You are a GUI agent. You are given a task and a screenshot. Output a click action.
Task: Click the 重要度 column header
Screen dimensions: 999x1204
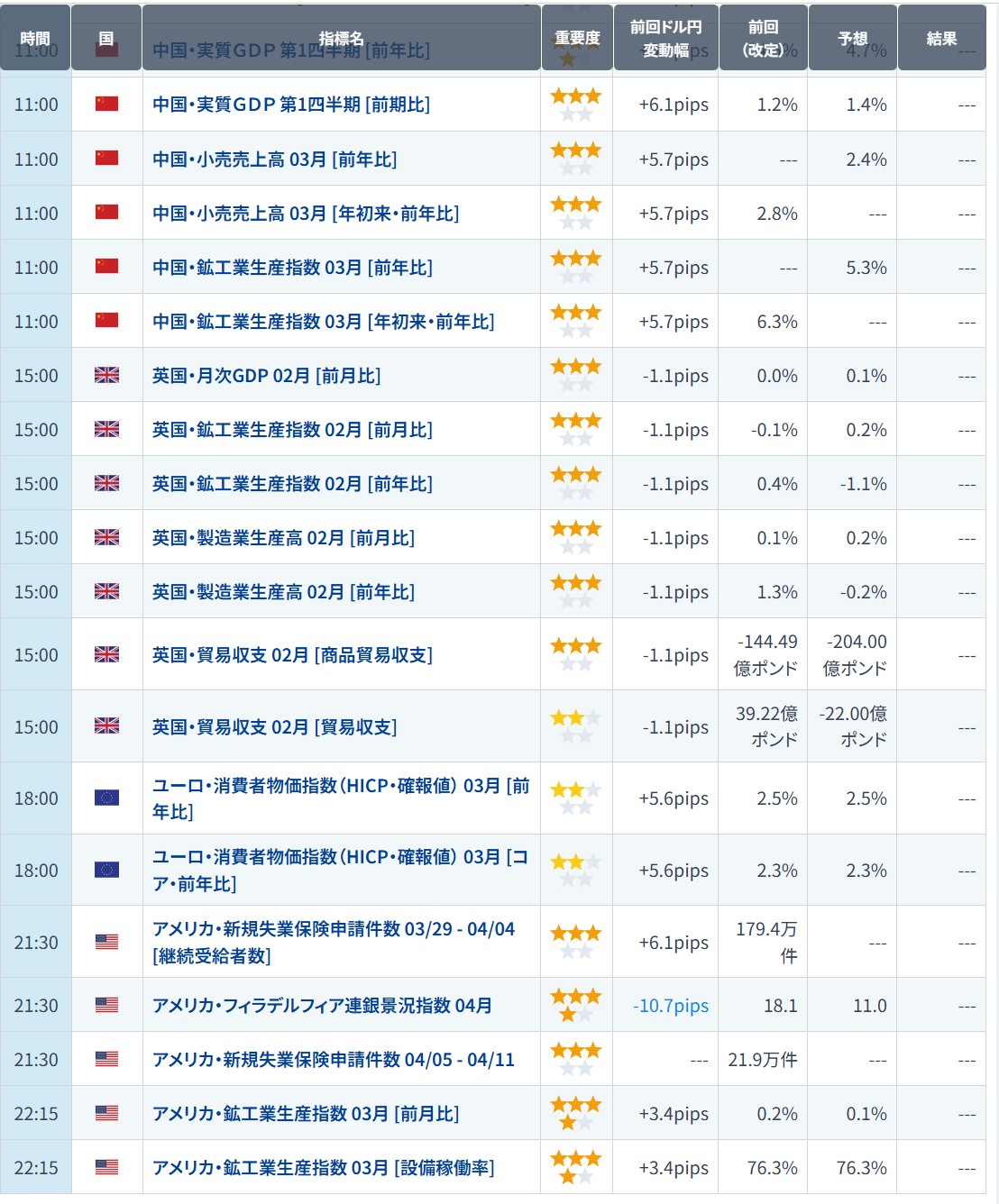pos(577,38)
